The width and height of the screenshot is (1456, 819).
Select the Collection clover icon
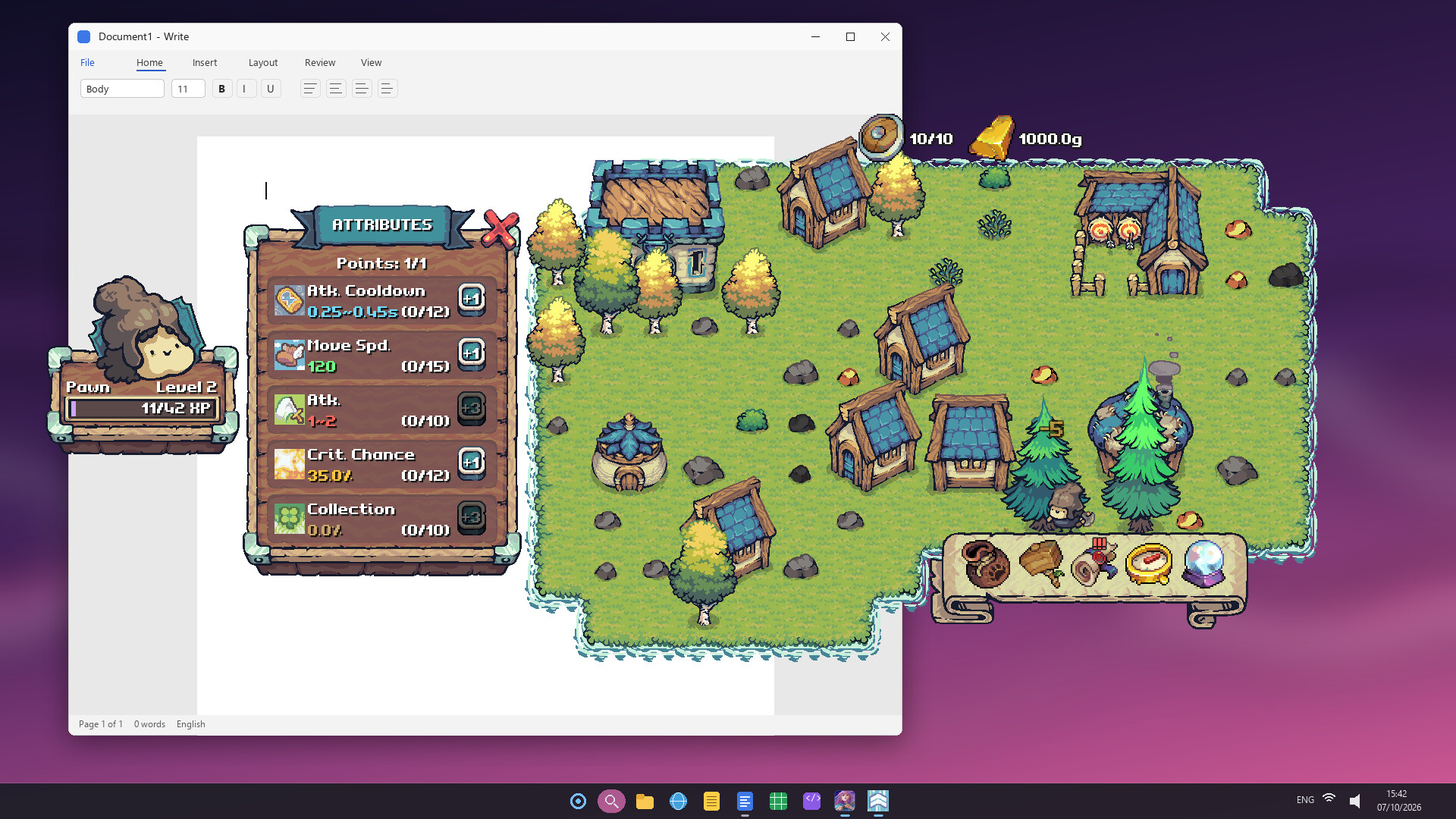pyautogui.click(x=289, y=519)
